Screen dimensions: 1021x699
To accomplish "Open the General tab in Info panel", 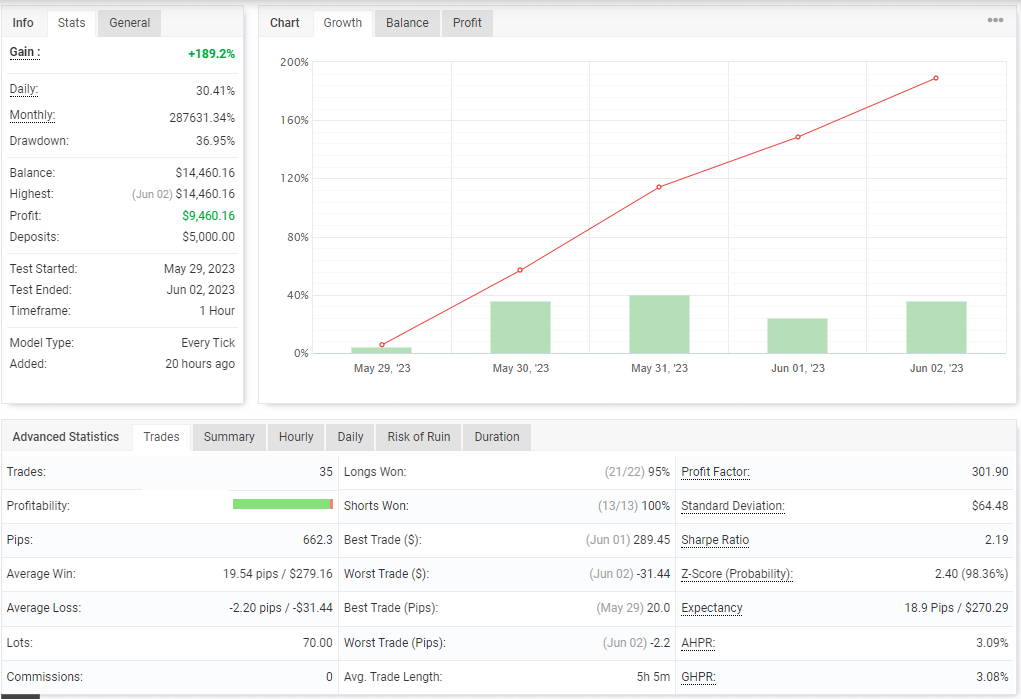I will click(x=130, y=23).
